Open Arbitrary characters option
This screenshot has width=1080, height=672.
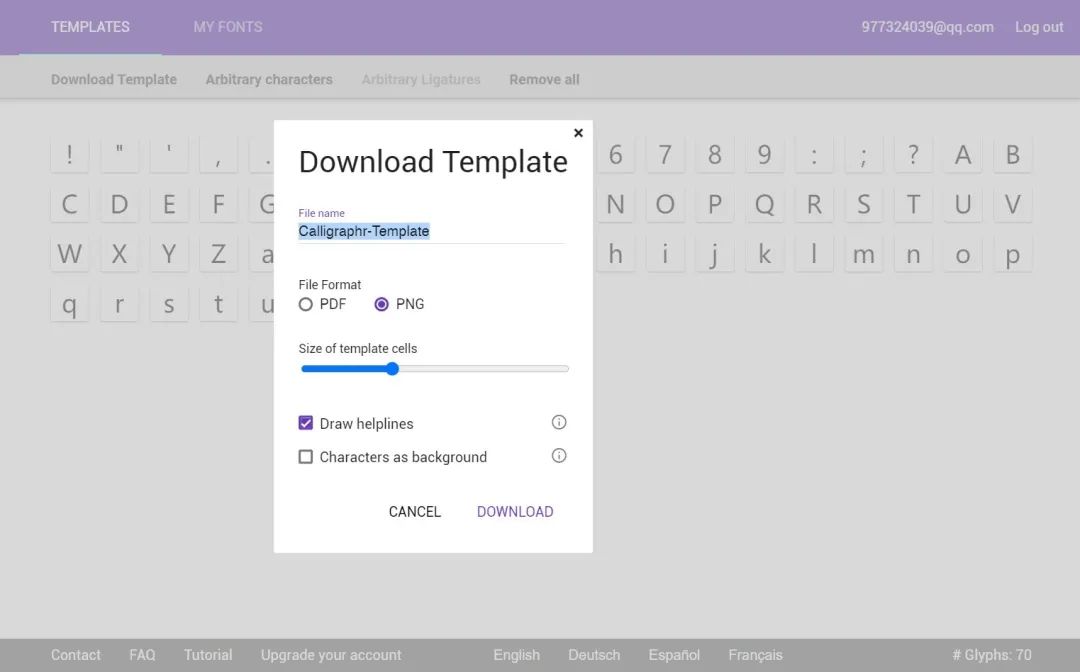[x=269, y=79]
